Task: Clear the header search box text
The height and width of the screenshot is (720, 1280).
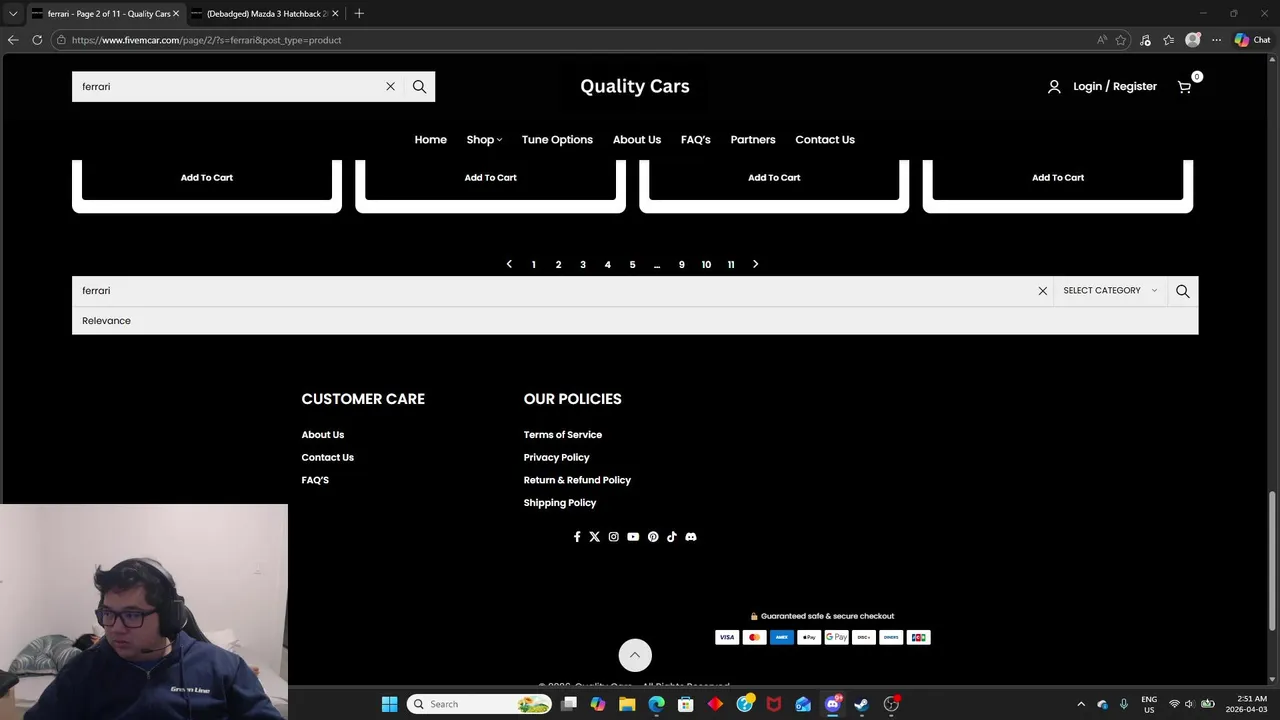Action: point(390,87)
